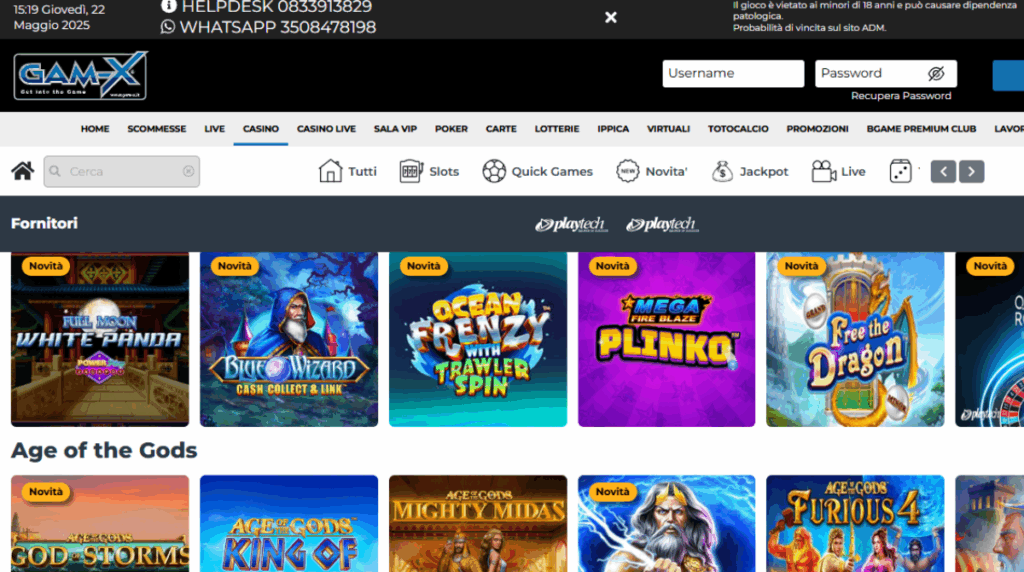Click the search magnifier icon
Screen dimensions: 1024x572
point(56,171)
